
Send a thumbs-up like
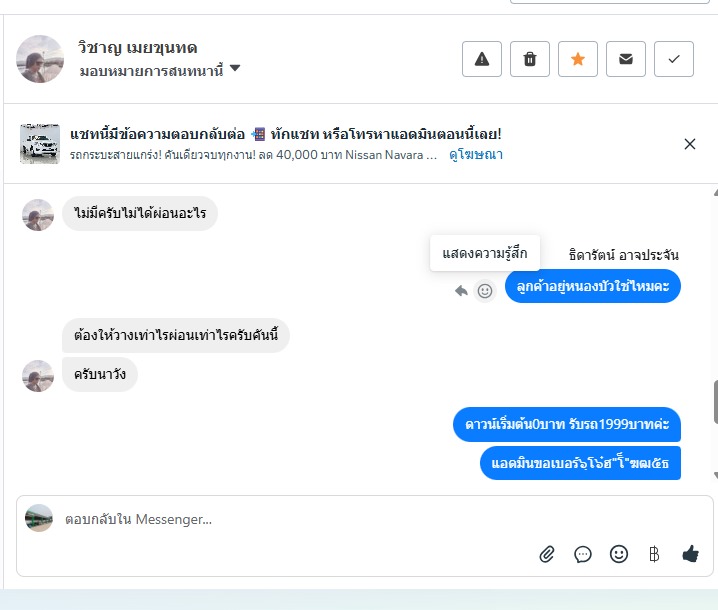tap(690, 553)
